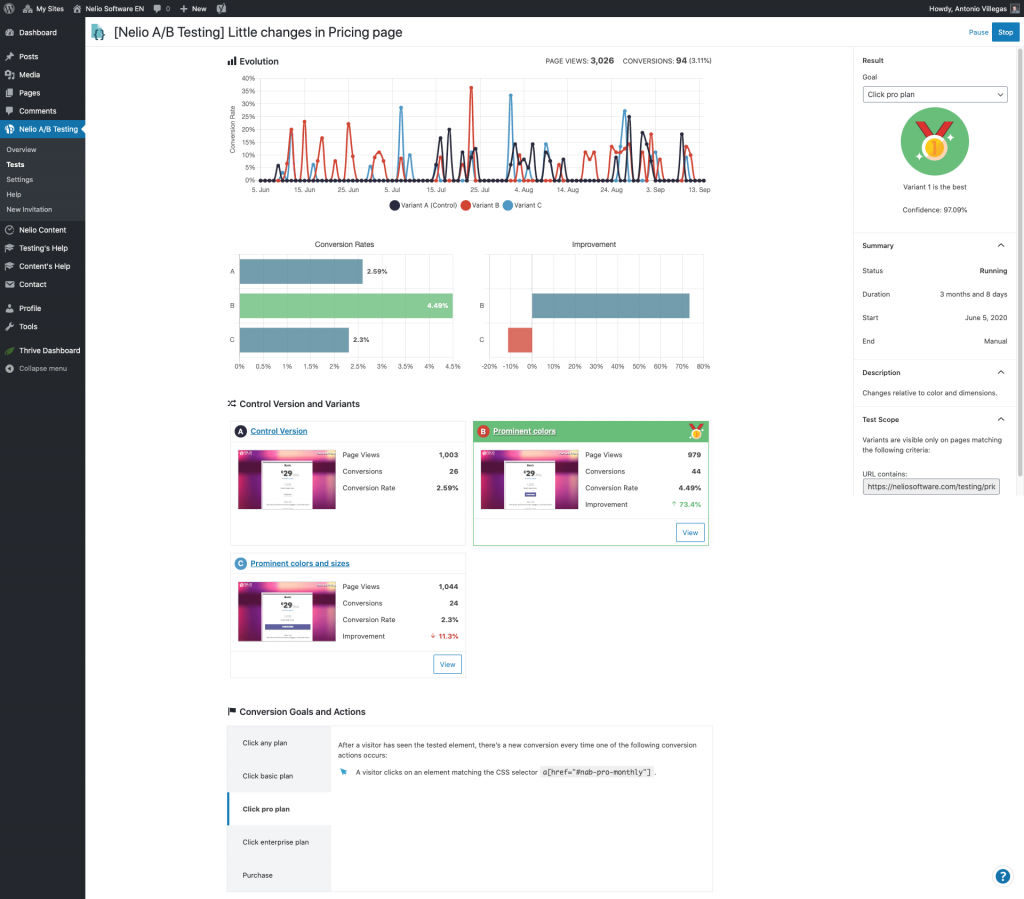Click the Media icon in sidebar
Image resolution: width=1024 pixels, height=899 pixels.
10,75
